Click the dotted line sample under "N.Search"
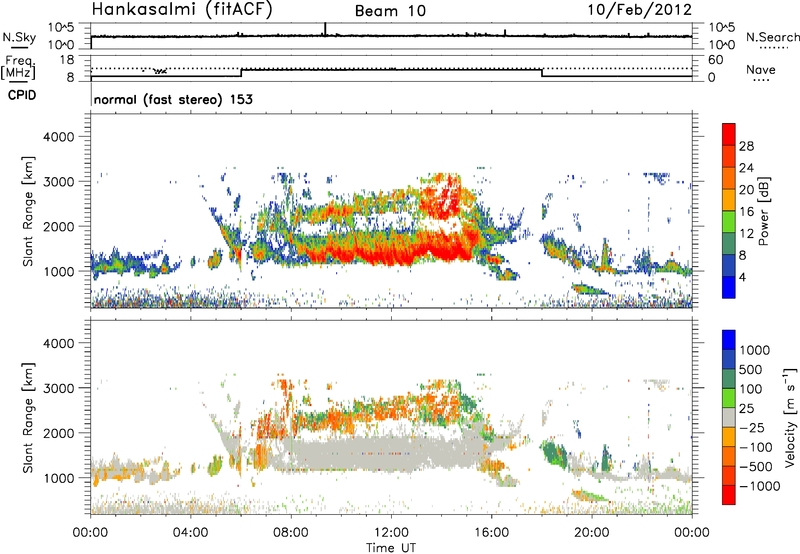This screenshot has height=554, width=800. point(774,48)
